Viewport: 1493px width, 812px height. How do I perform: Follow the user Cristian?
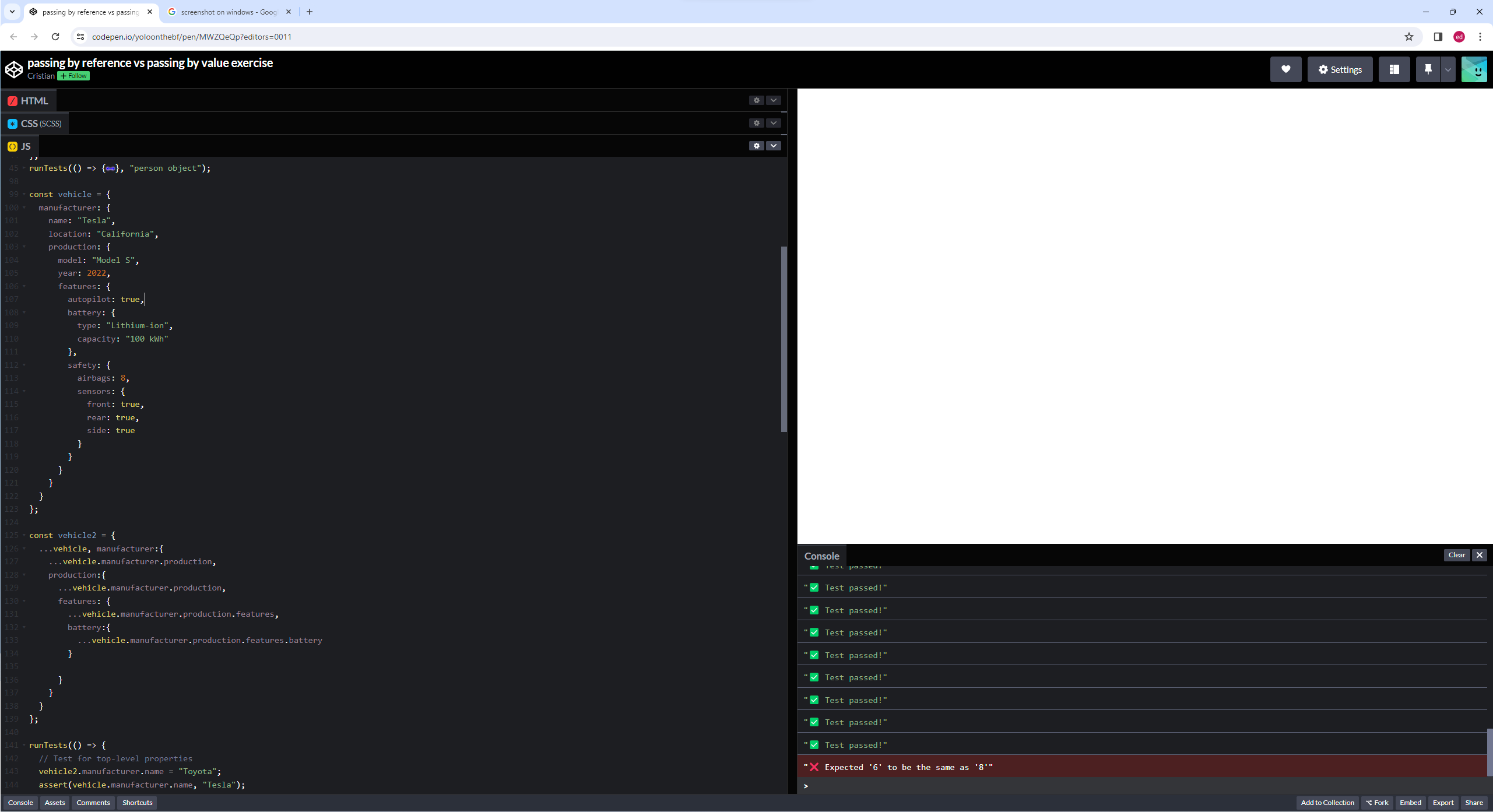[72, 76]
